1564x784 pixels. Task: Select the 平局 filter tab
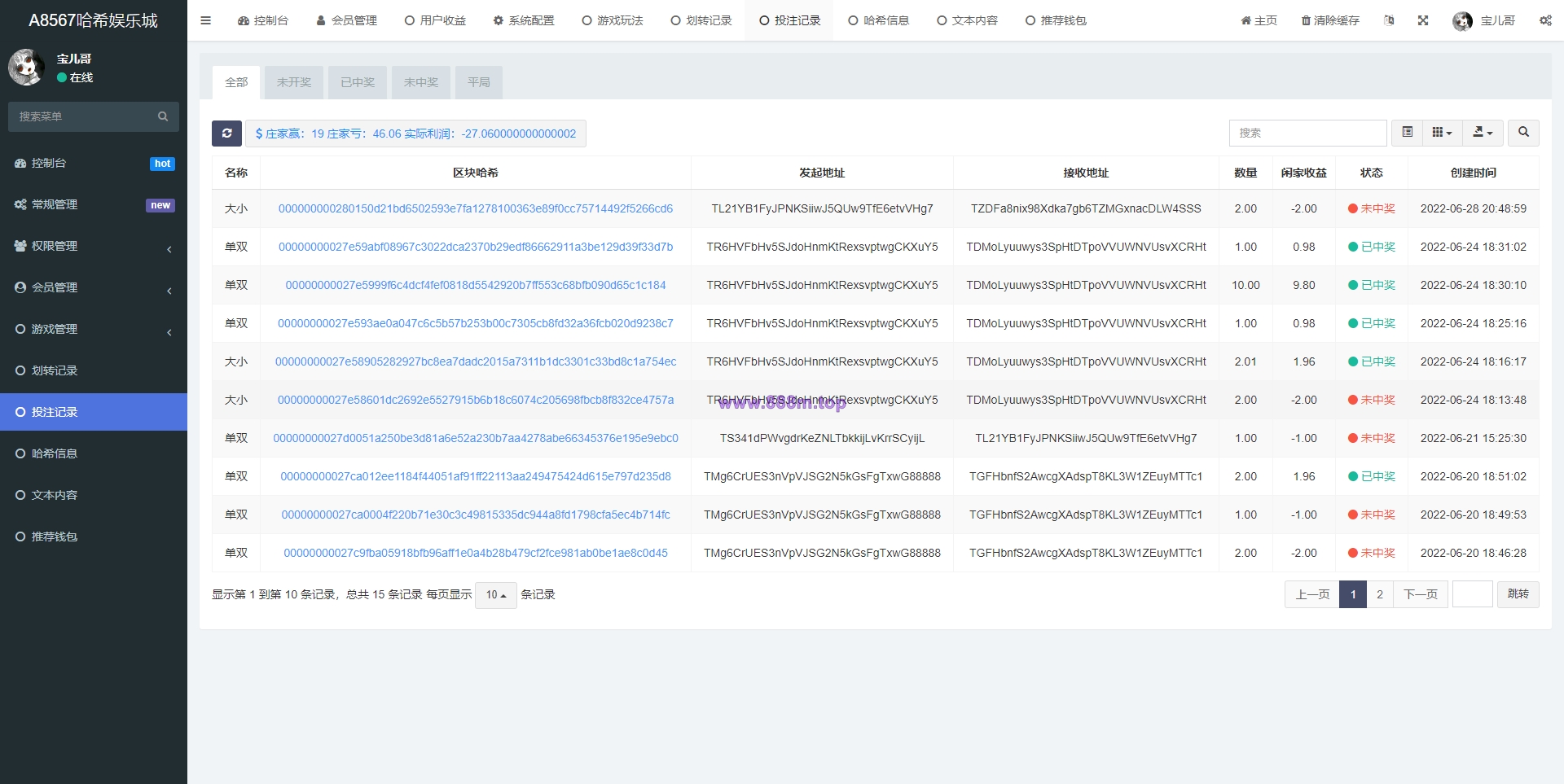tap(479, 82)
